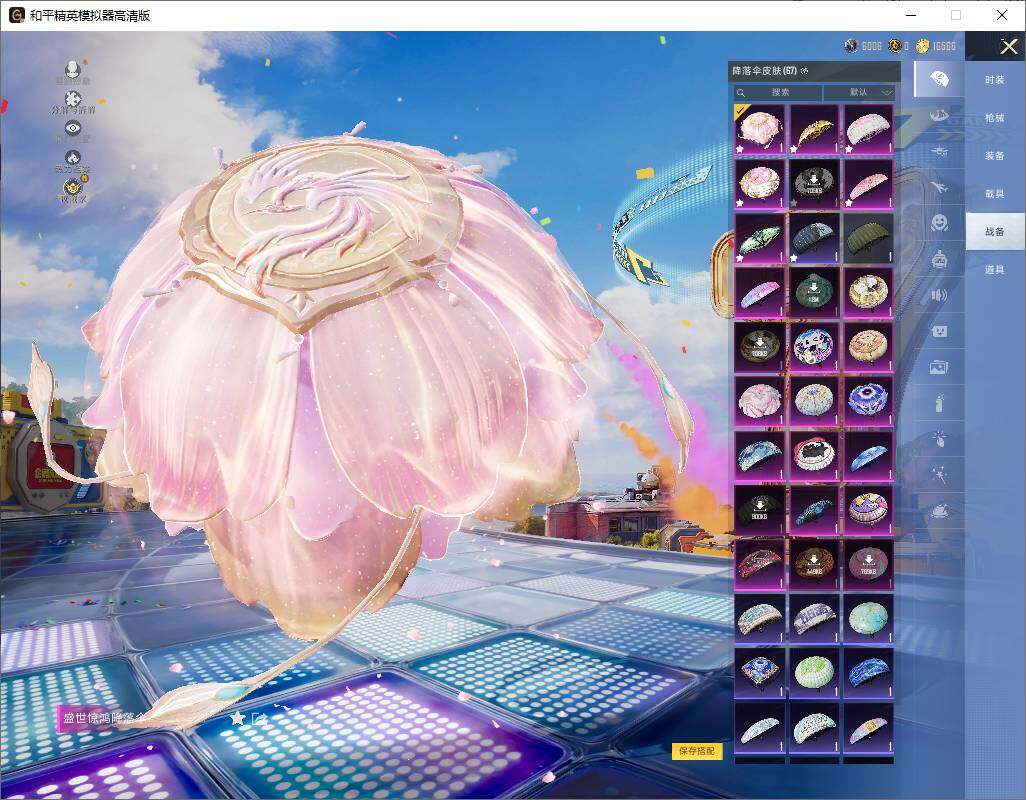The width and height of the screenshot is (1026, 800).
Task: Open the magic wand sparkle category icon
Action: (x=939, y=474)
